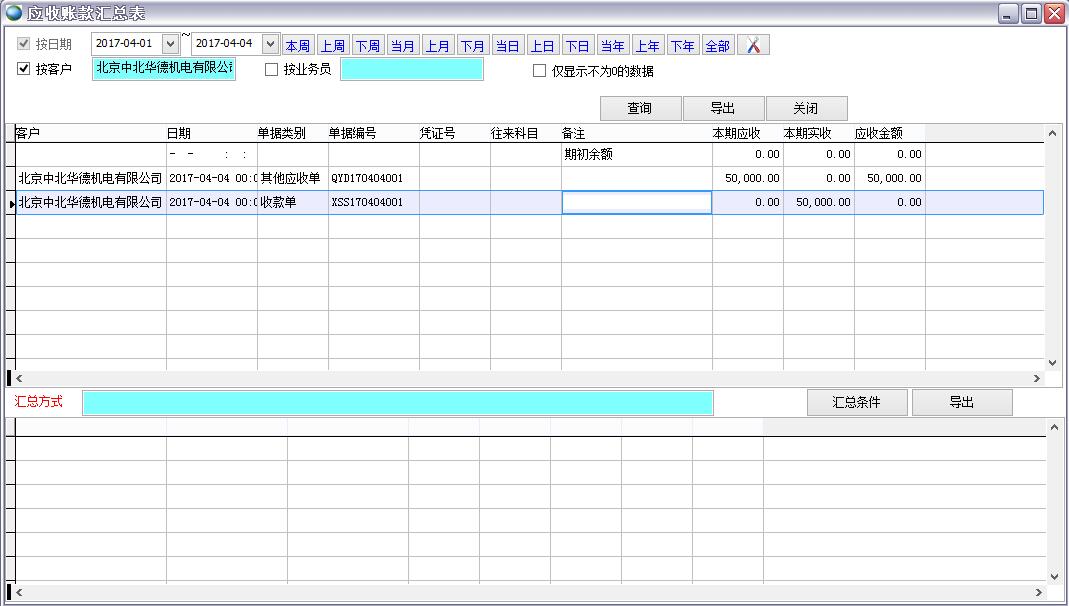
Task: Uncheck the 按客户 checkbox
Action: coord(25,69)
